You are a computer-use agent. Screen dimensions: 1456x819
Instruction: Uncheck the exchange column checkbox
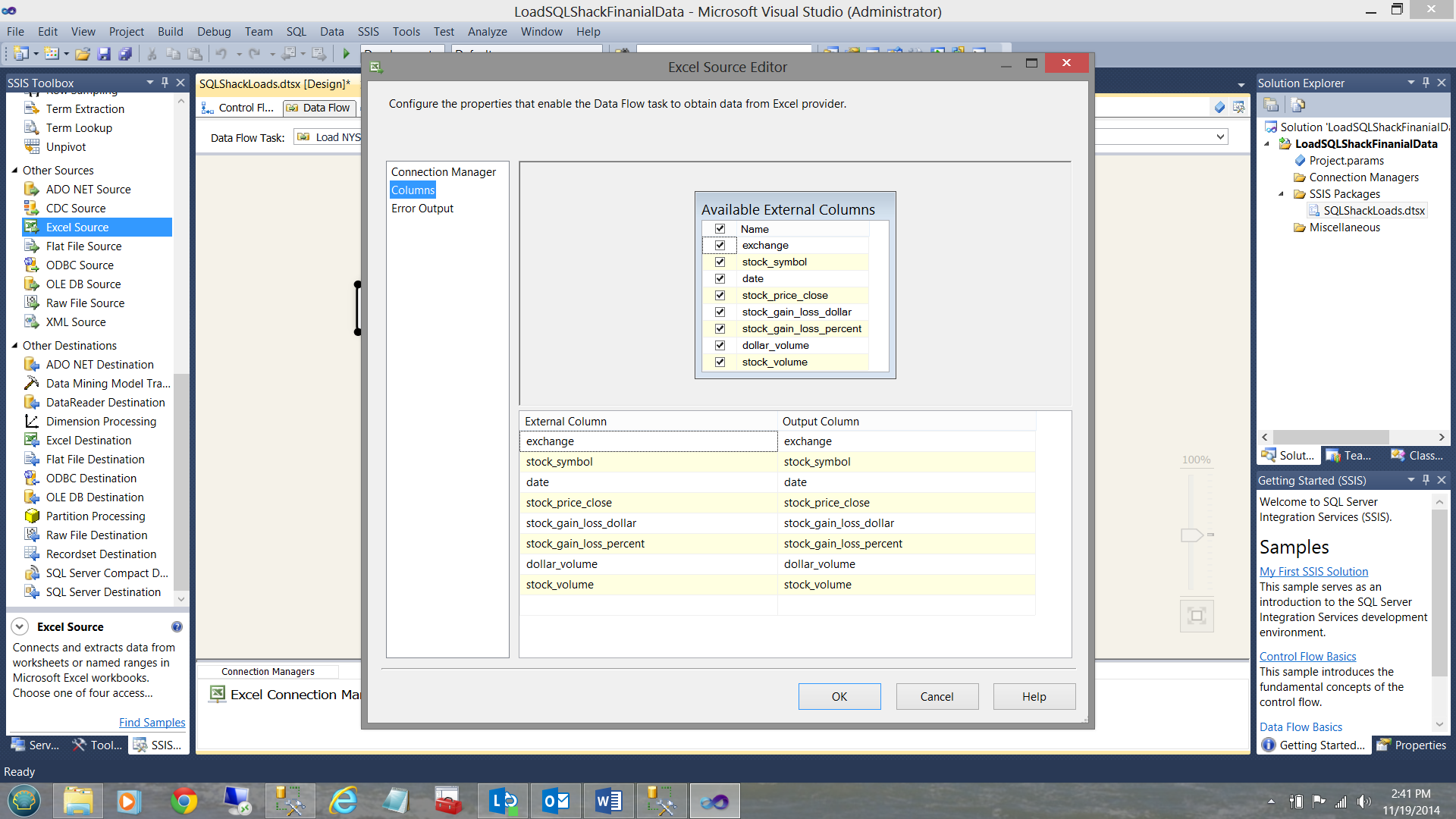point(720,245)
